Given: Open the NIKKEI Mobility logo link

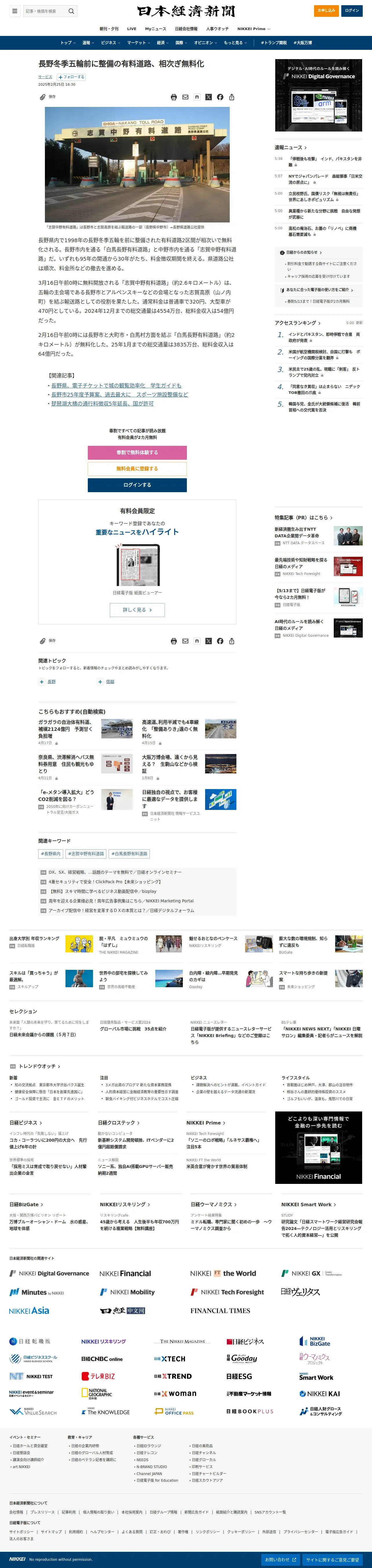Looking at the screenshot, I should click(127, 1292).
